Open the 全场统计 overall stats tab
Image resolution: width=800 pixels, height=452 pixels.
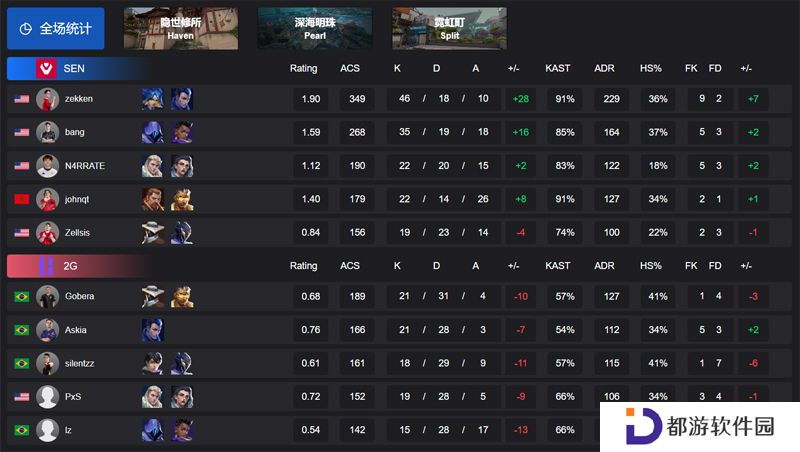[56, 29]
